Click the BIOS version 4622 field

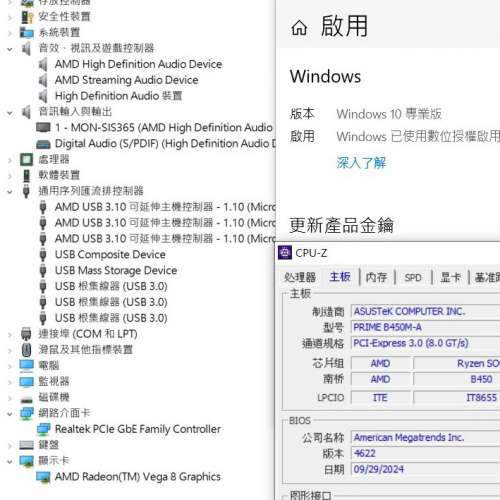pyautogui.click(x=426, y=453)
